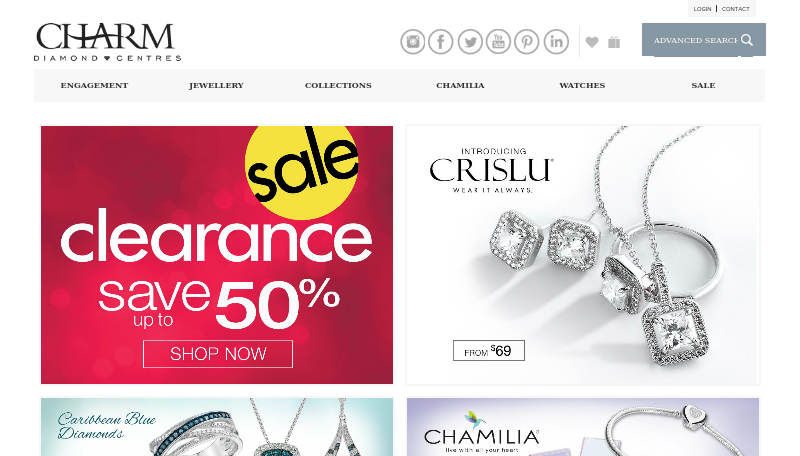The width and height of the screenshot is (800, 456).
Task: Click the Pinterest icon
Action: coord(527,42)
